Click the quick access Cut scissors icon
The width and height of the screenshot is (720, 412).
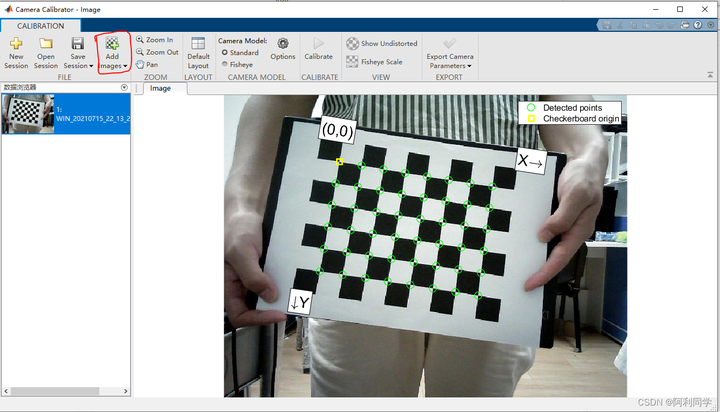coord(620,25)
